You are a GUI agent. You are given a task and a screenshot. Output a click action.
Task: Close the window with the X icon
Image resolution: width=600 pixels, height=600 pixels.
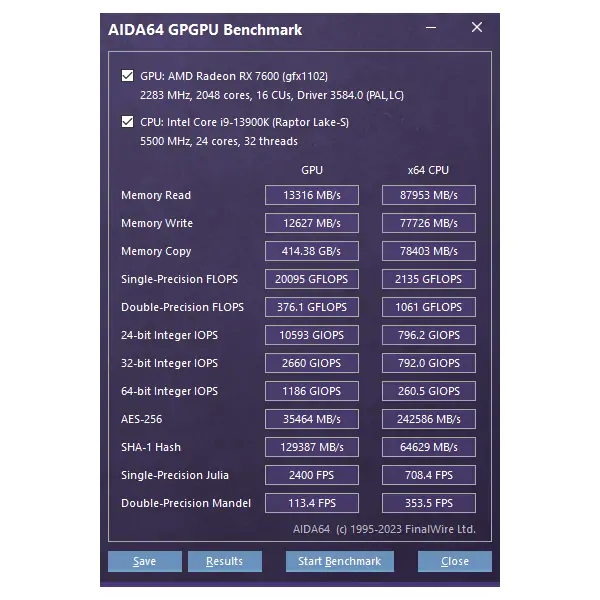477,27
